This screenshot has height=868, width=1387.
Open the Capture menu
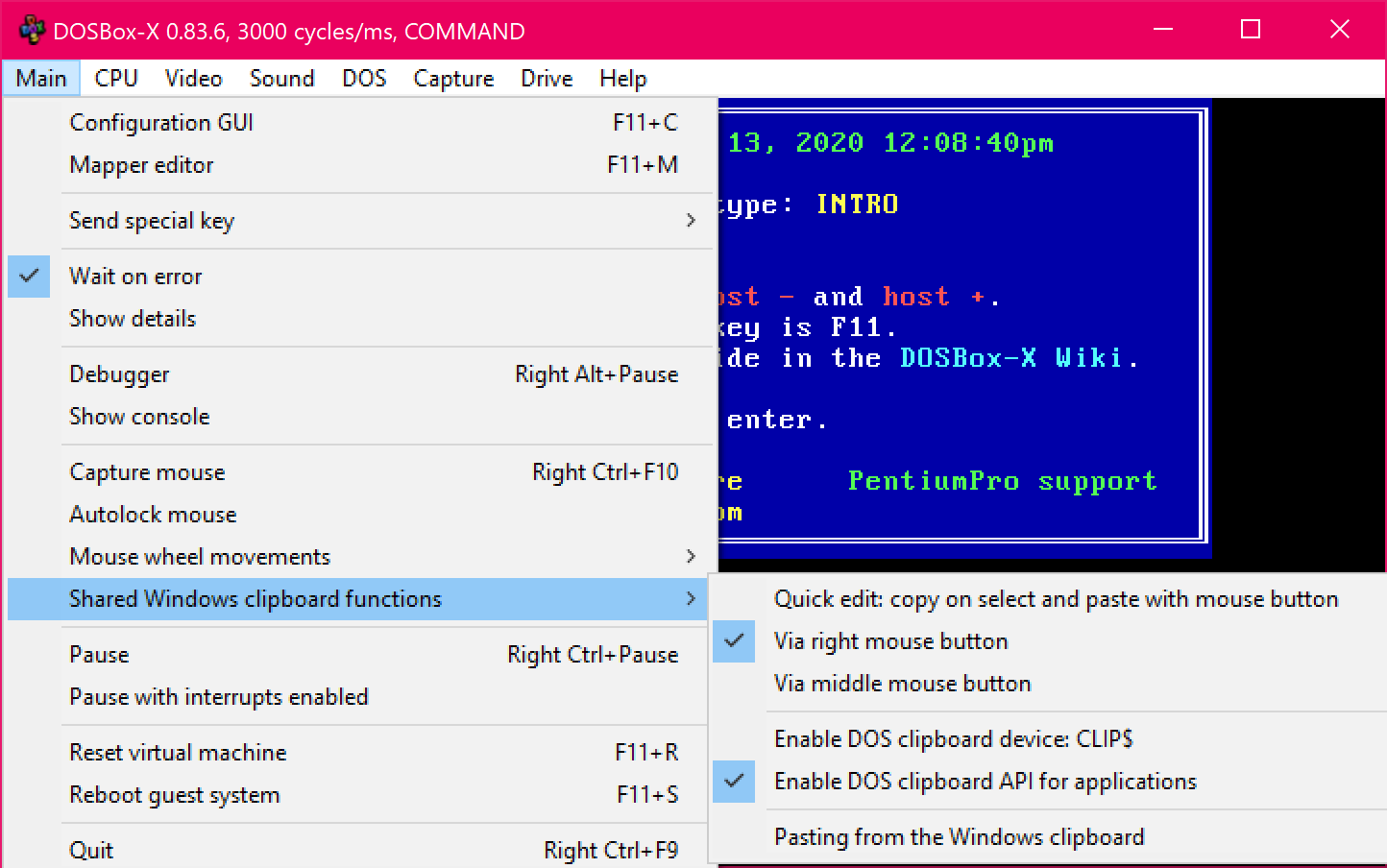pyautogui.click(x=453, y=79)
